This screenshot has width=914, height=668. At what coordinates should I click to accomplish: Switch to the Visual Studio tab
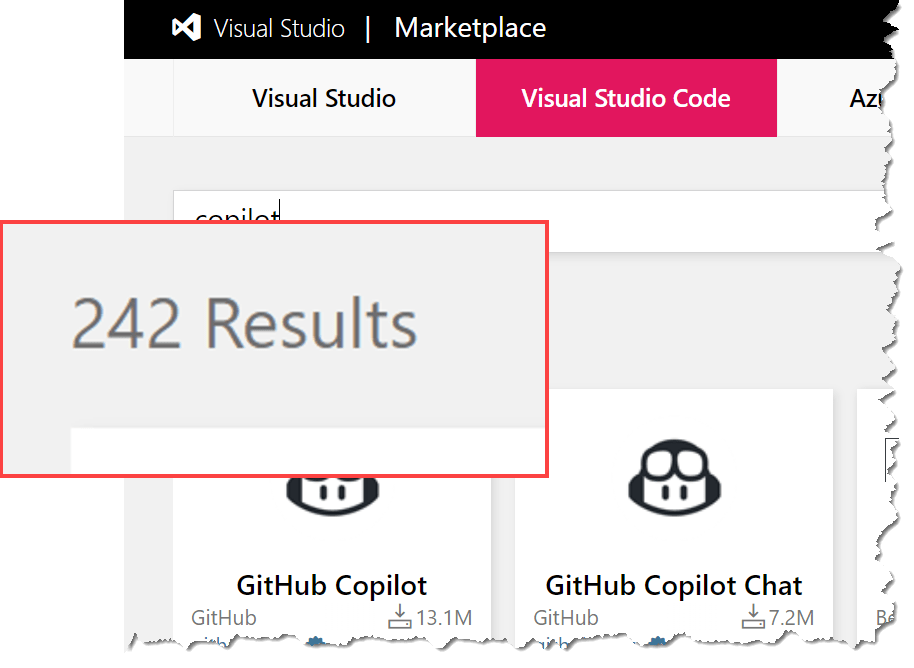click(324, 98)
